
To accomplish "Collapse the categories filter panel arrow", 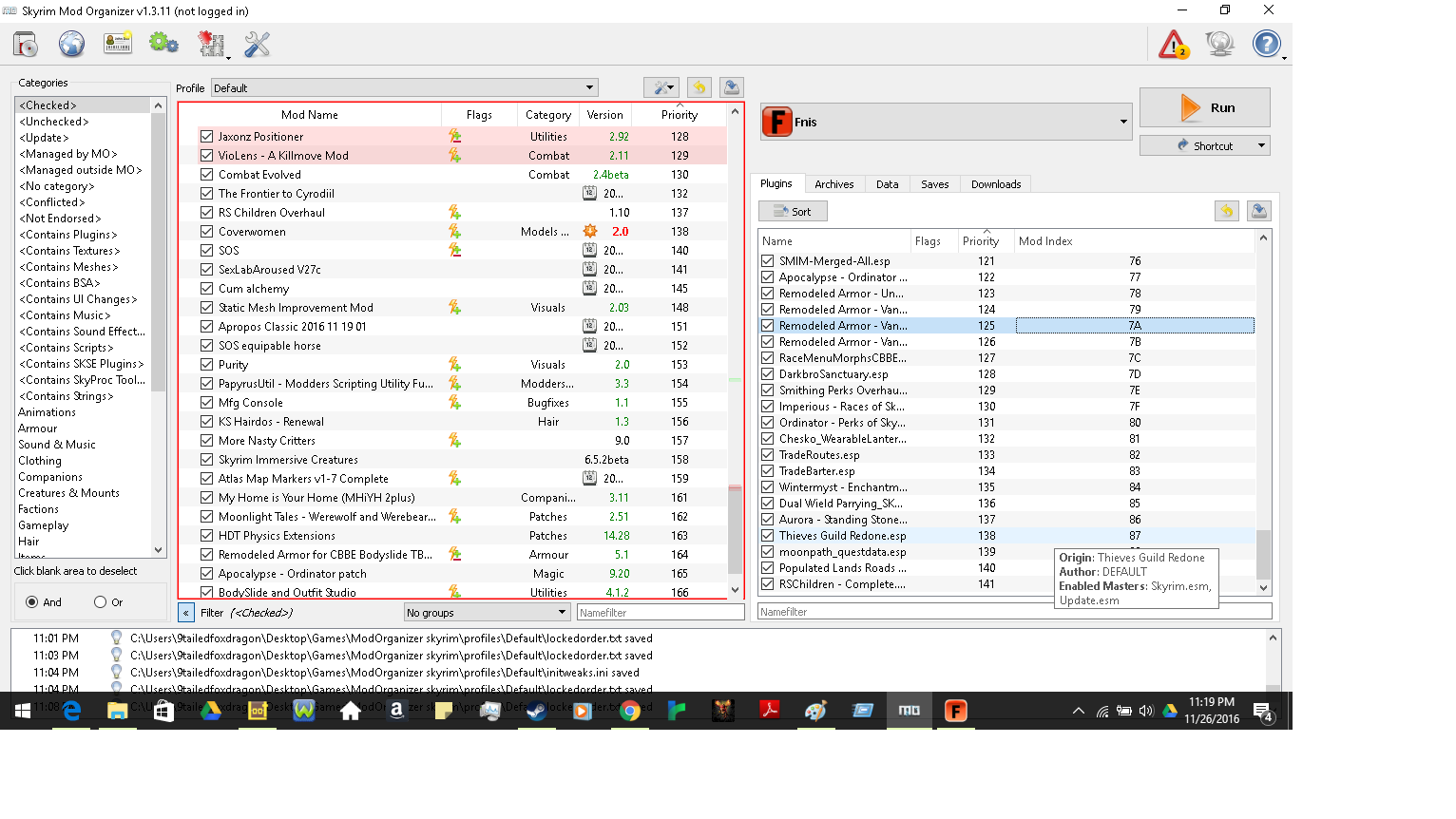I will [186, 613].
